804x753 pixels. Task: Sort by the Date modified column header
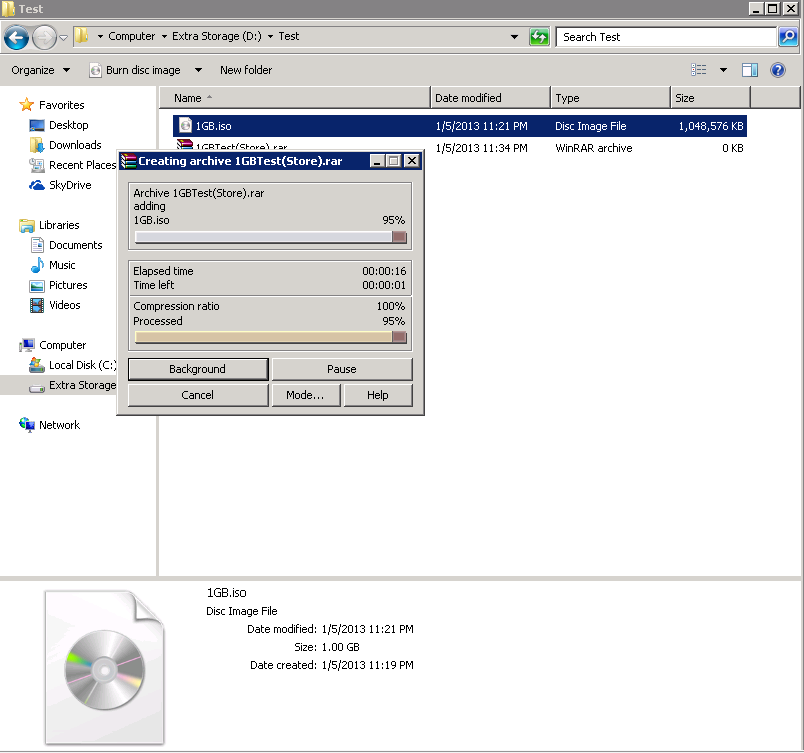[490, 98]
